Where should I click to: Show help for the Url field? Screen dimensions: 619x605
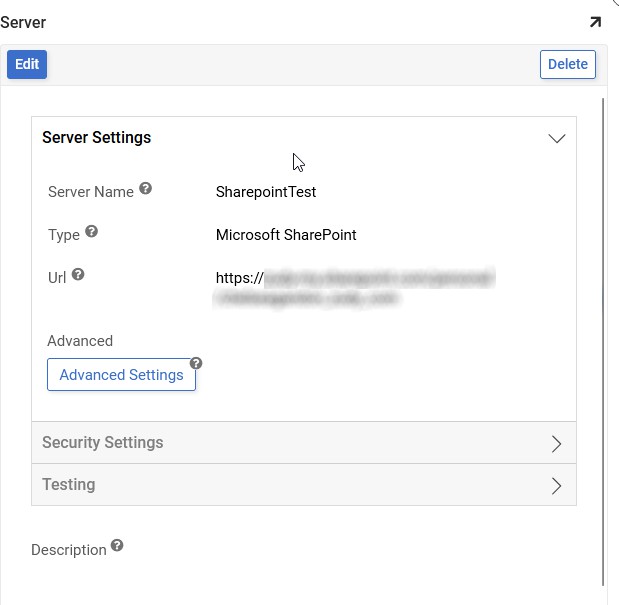pyautogui.click(x=78, y=275)
